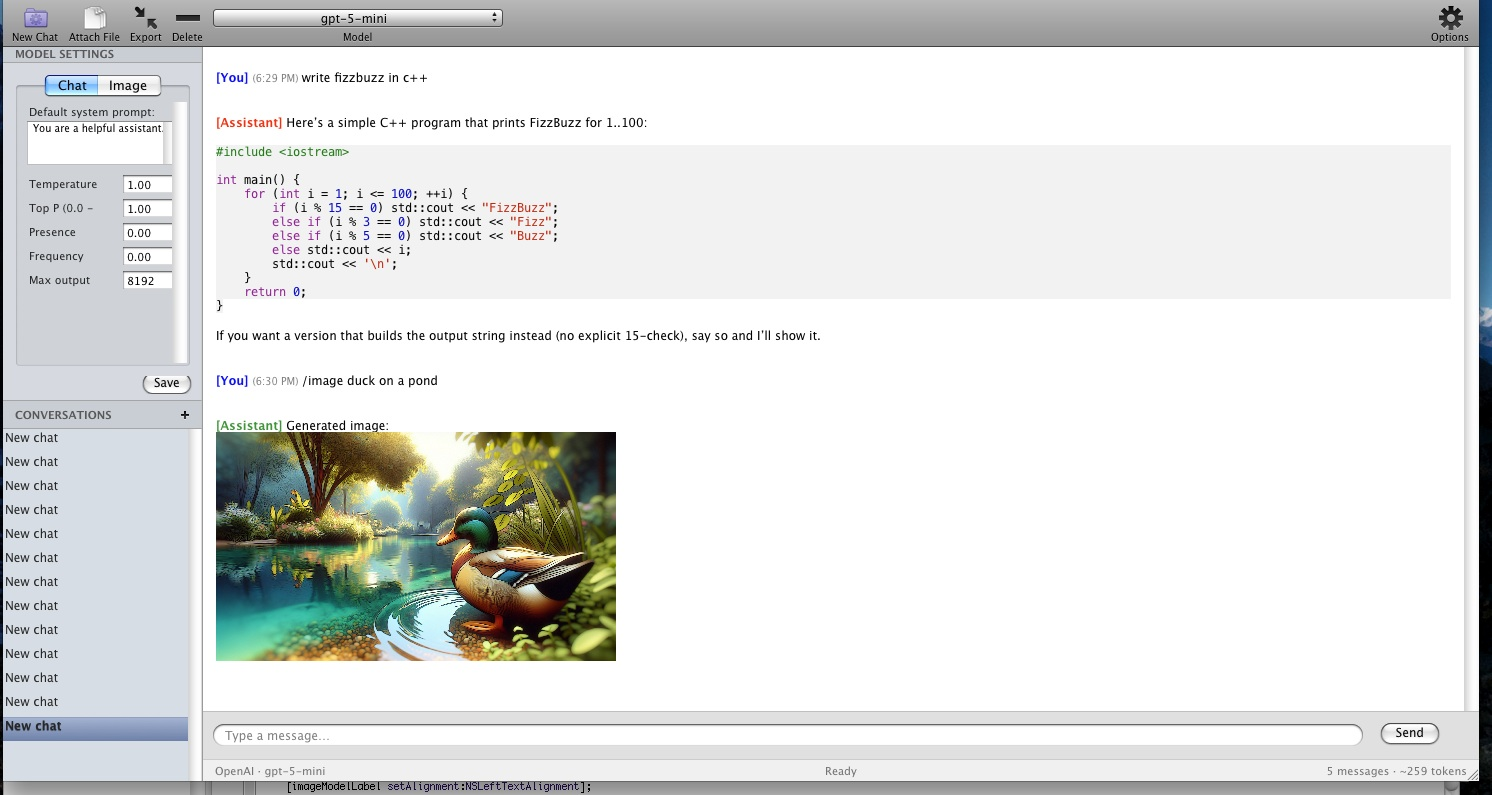This screenshot has width=1492, height=795.
Task: Edit the Top P value field
Action: click(x=148, y=209)
